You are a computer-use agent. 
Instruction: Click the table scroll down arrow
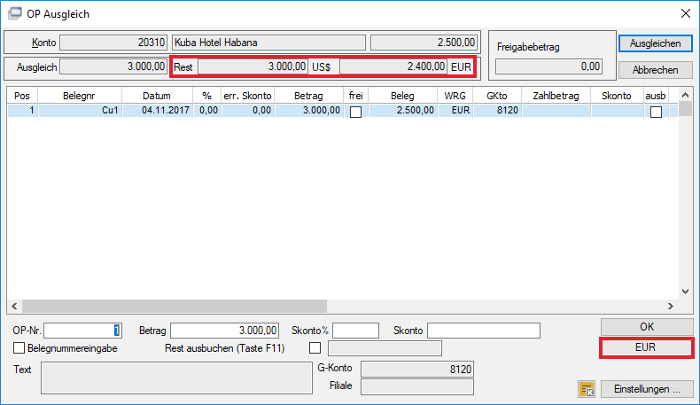click(685, 292)
